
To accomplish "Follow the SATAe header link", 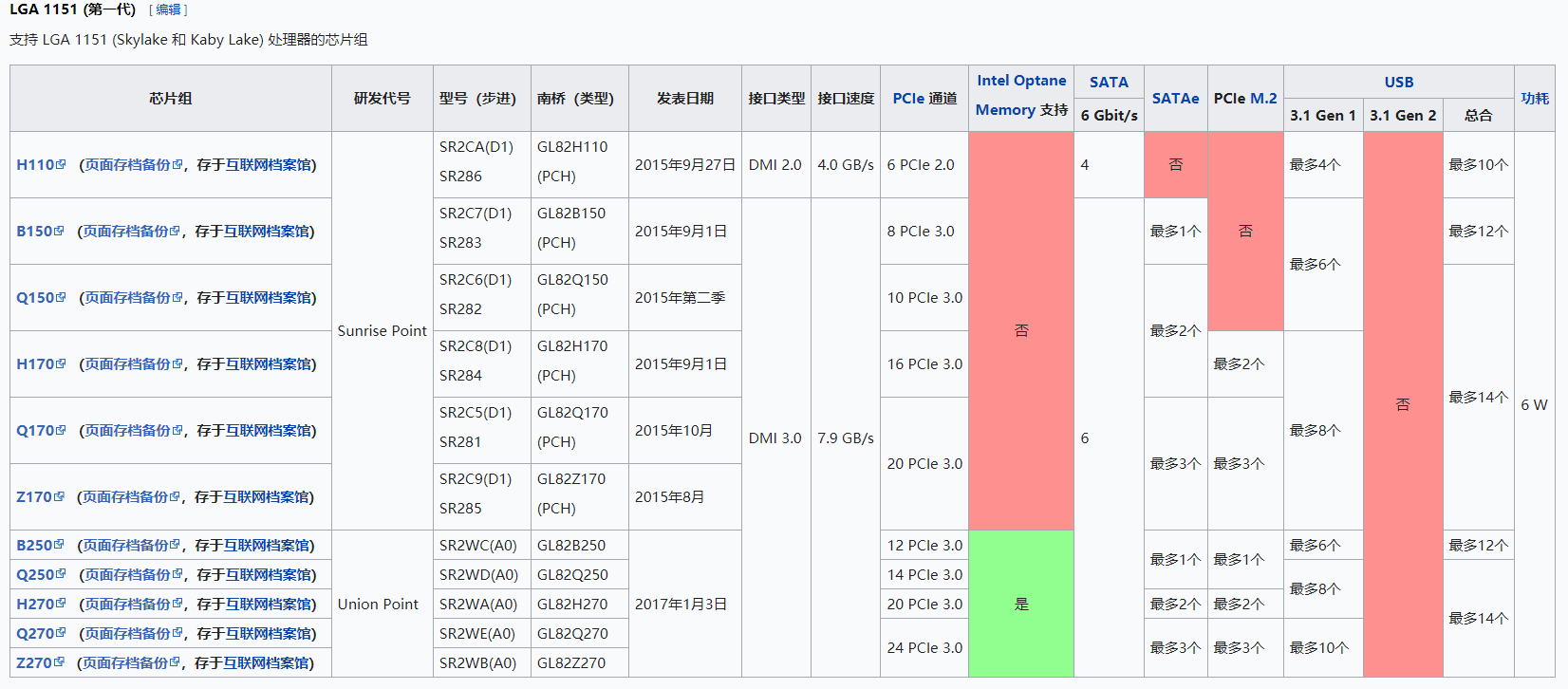I will tap(1175, 99).
